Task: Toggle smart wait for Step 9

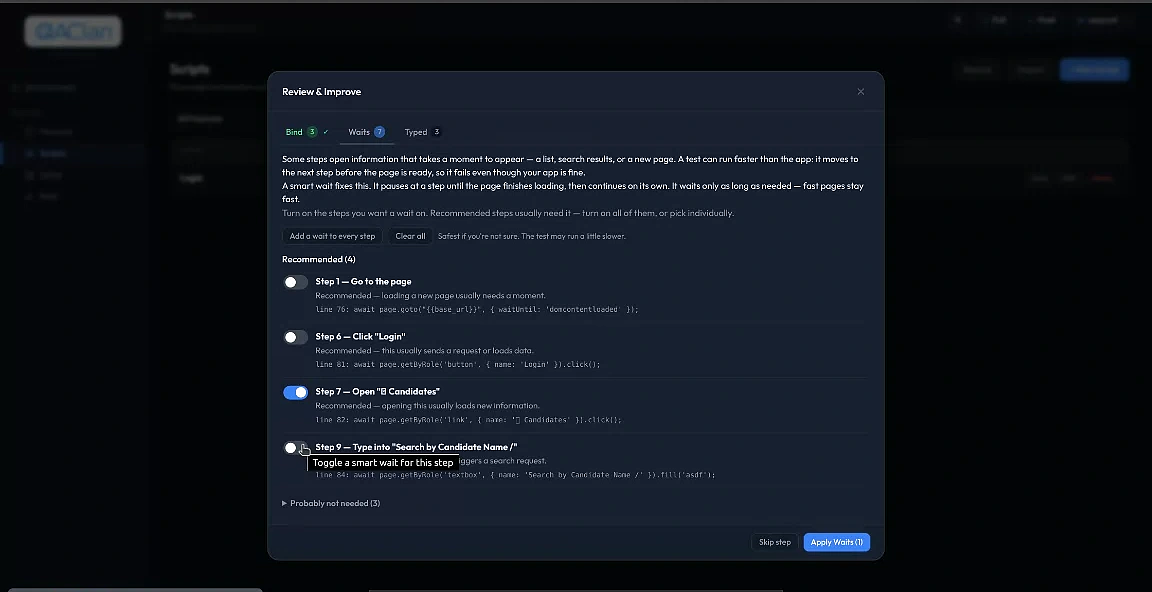Action: (x=295, y=448)
